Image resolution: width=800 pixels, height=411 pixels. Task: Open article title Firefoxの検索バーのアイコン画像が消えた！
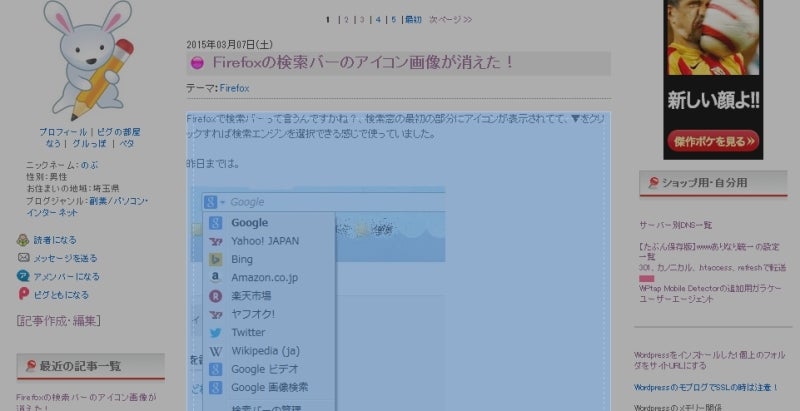362,63
